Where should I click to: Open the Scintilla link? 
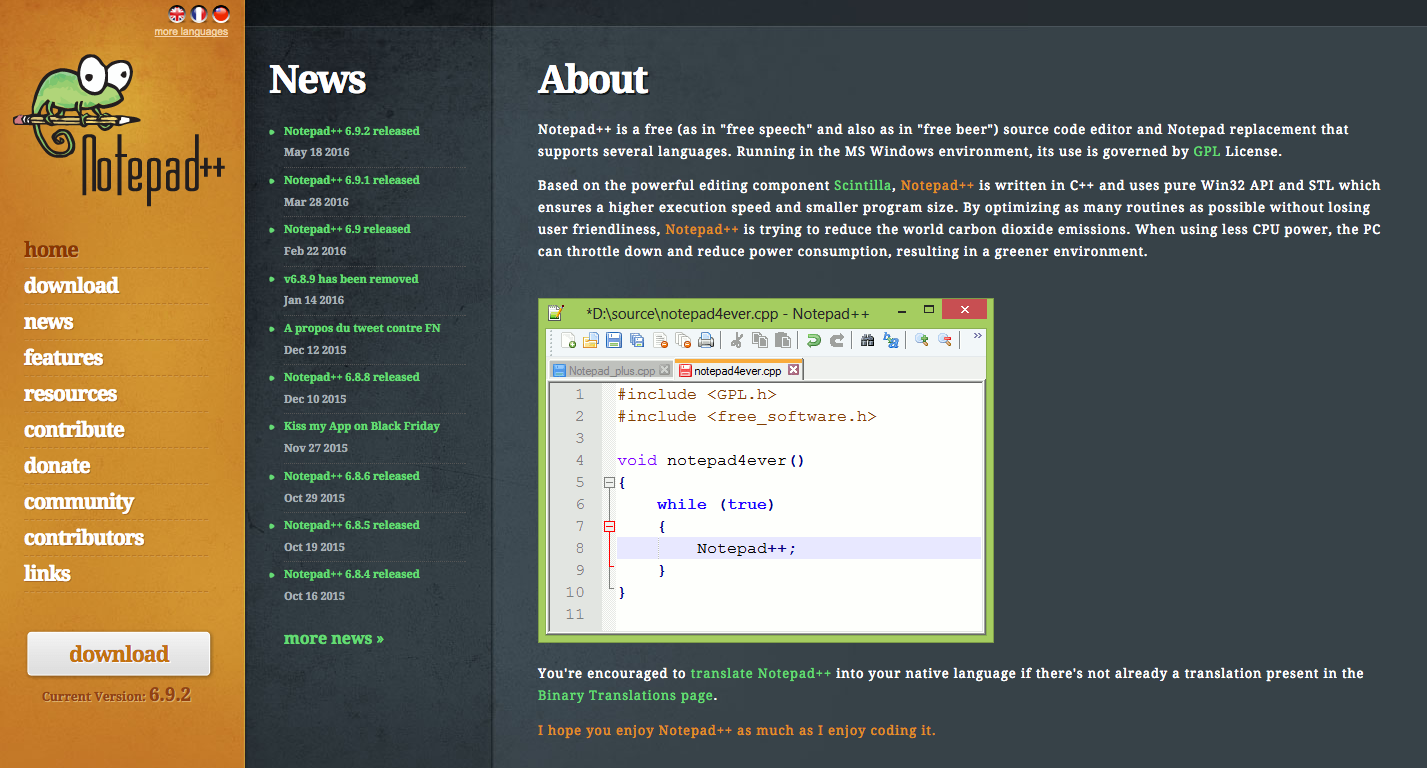(x=863, y=185)
